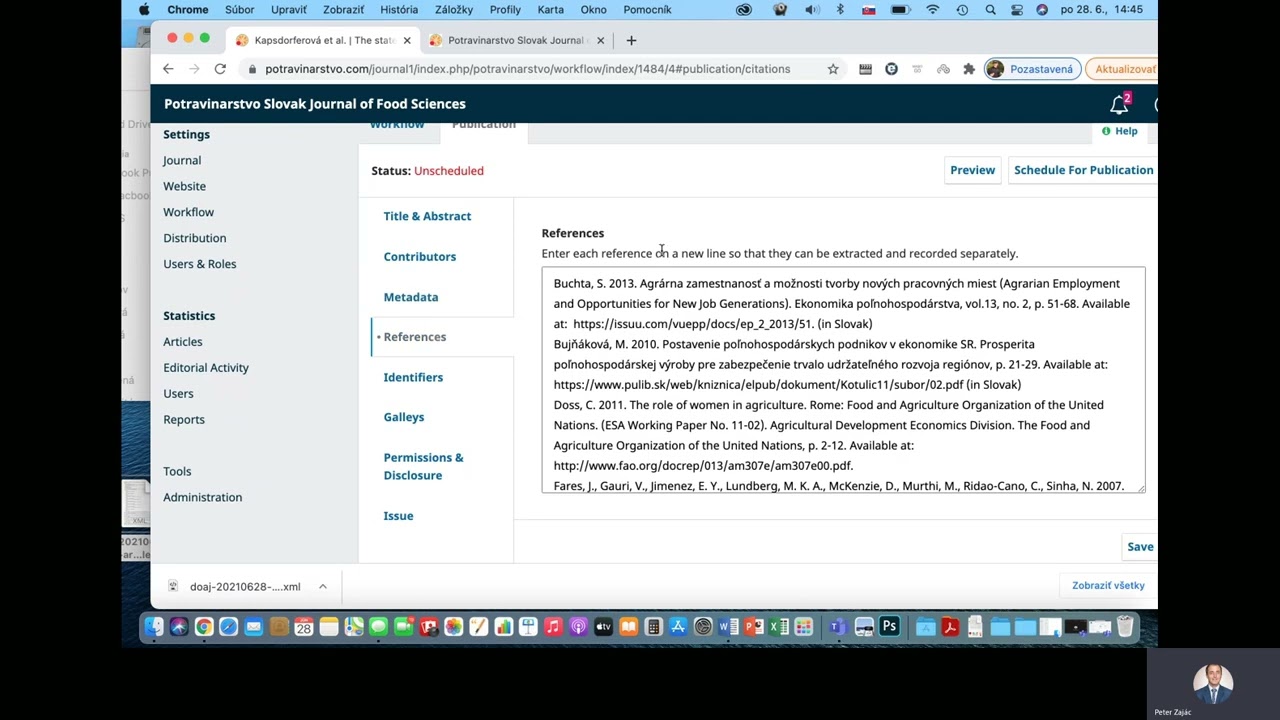This screenshot has height=720, width=1280.
Task: Open App Store in the Dock
Action: [x=678, y=627]
